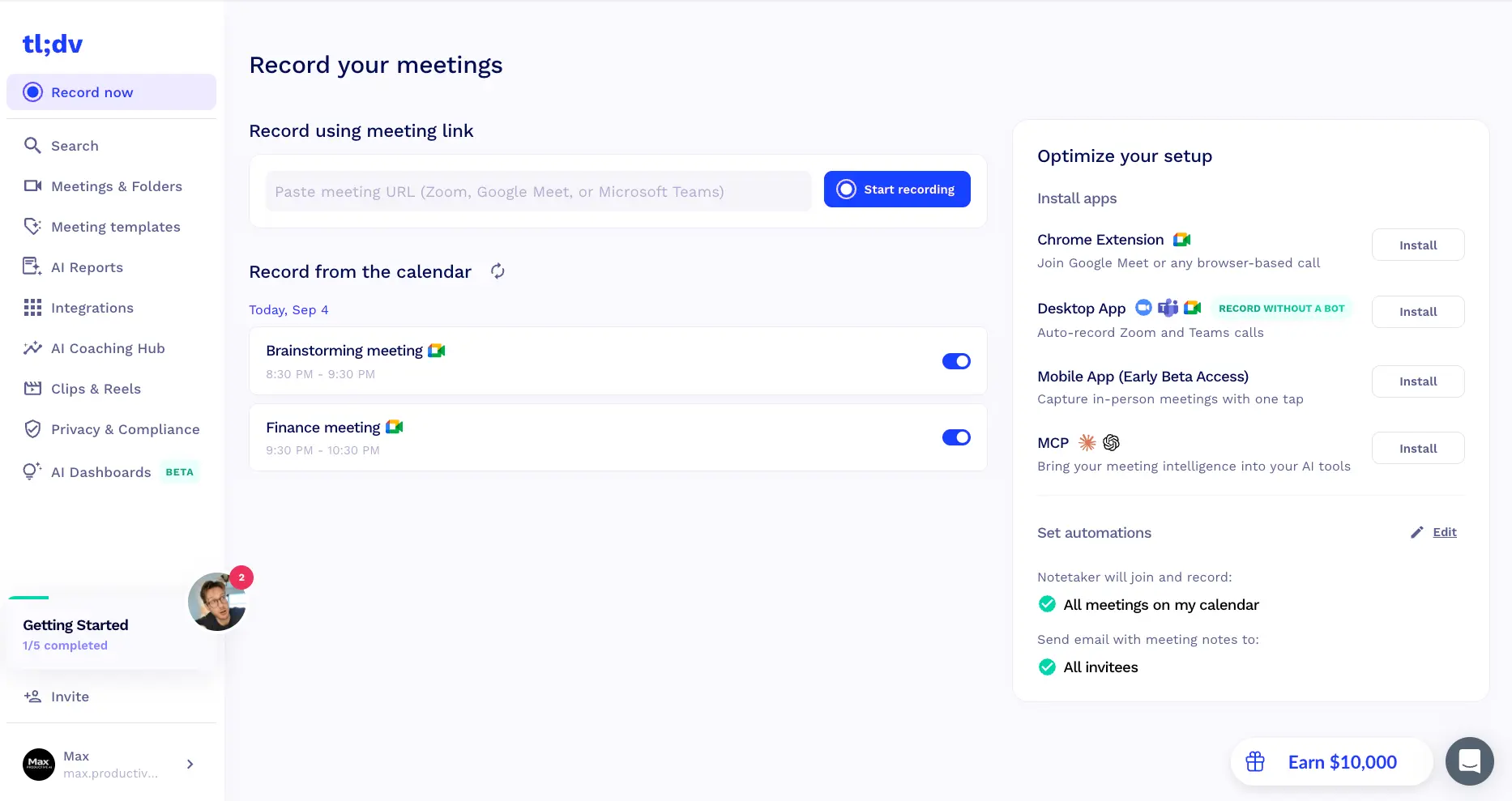
Task: Open the Search menu item
Action: coord(112,146)
